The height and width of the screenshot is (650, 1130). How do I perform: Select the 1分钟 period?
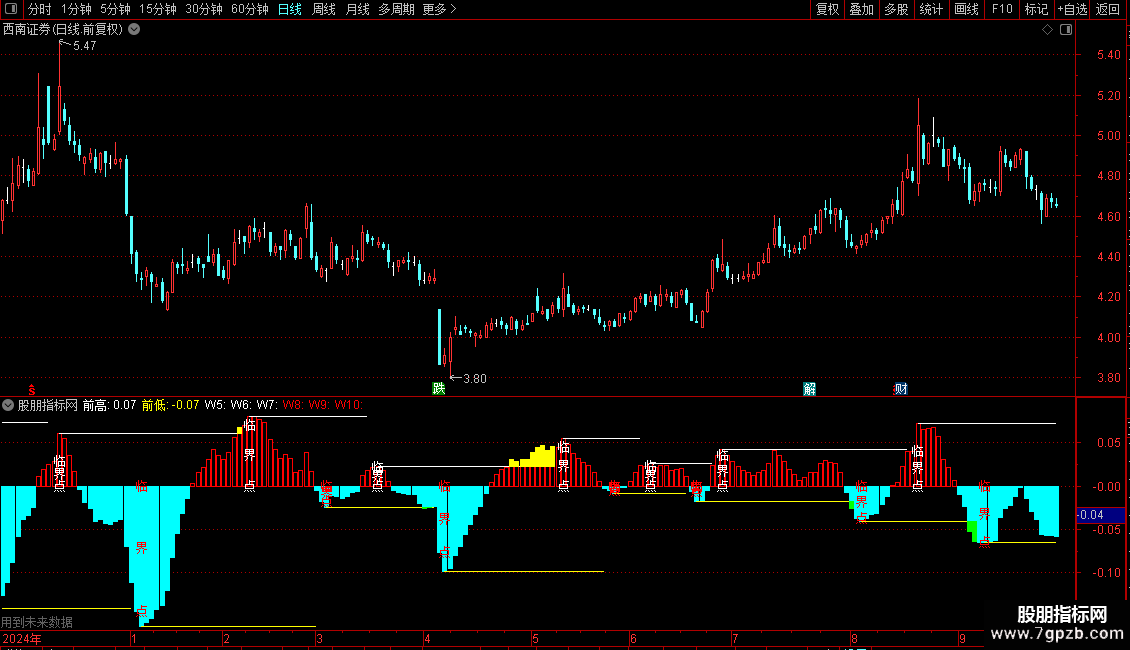[x=76, y=9]
